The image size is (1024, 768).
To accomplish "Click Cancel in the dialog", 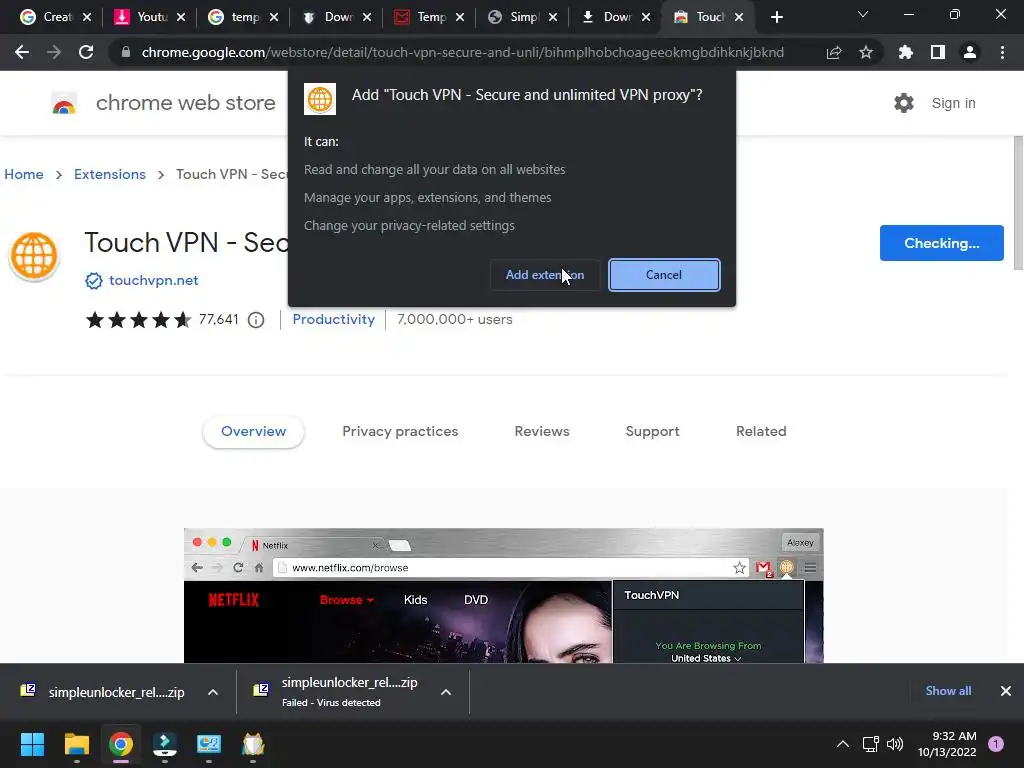I will coord(664,275).
